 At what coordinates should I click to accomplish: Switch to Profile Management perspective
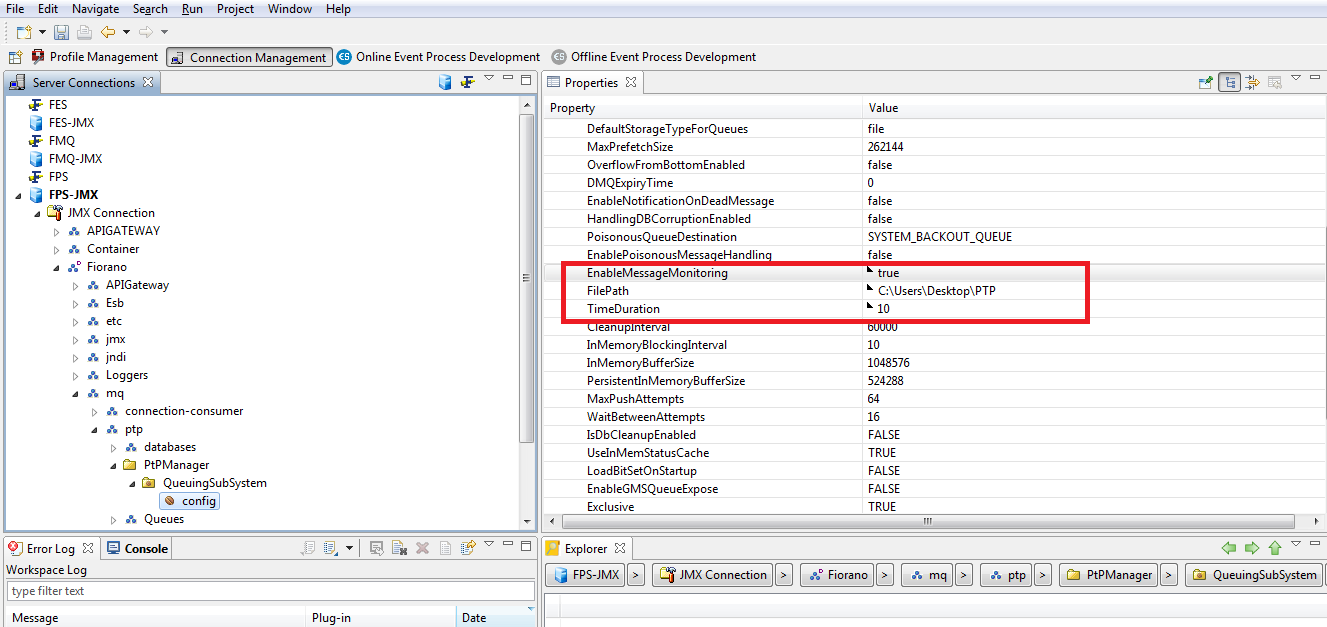click(x=95, y=58)
